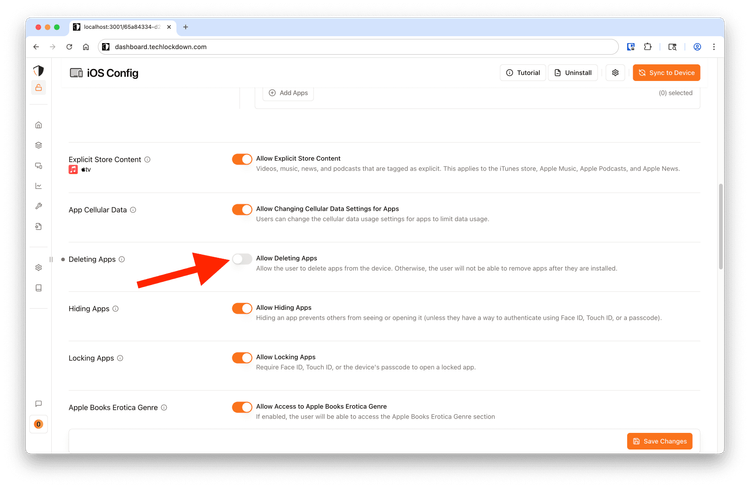
Task: Toggle Allow Changing Cellular Data Settings
Action: pos(241,209)
